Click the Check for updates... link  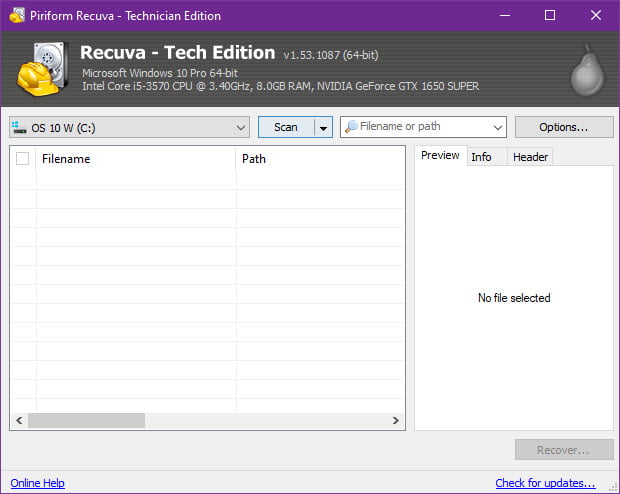click(545, 483)
